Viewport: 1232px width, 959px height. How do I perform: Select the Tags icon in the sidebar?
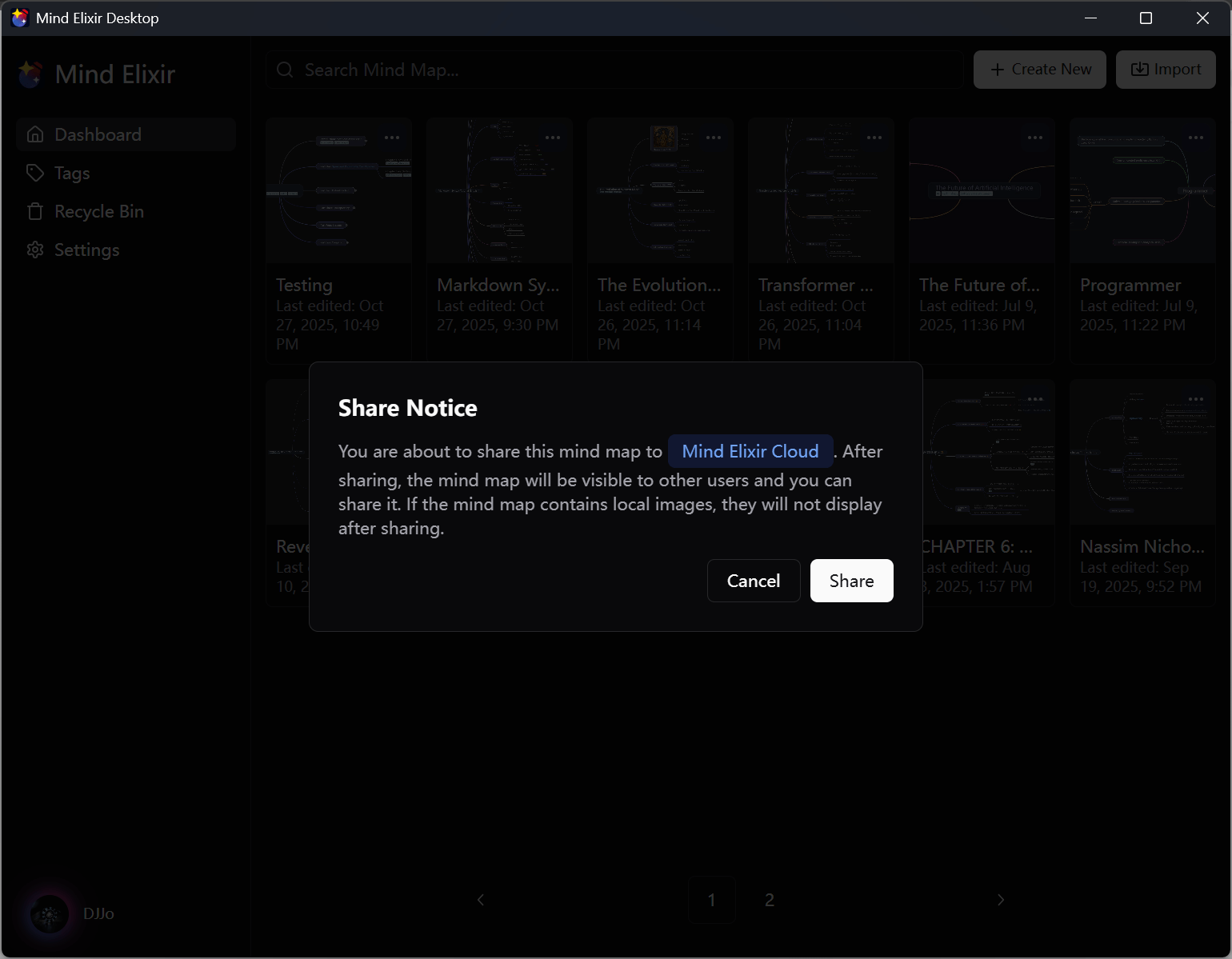click(35, 173)
